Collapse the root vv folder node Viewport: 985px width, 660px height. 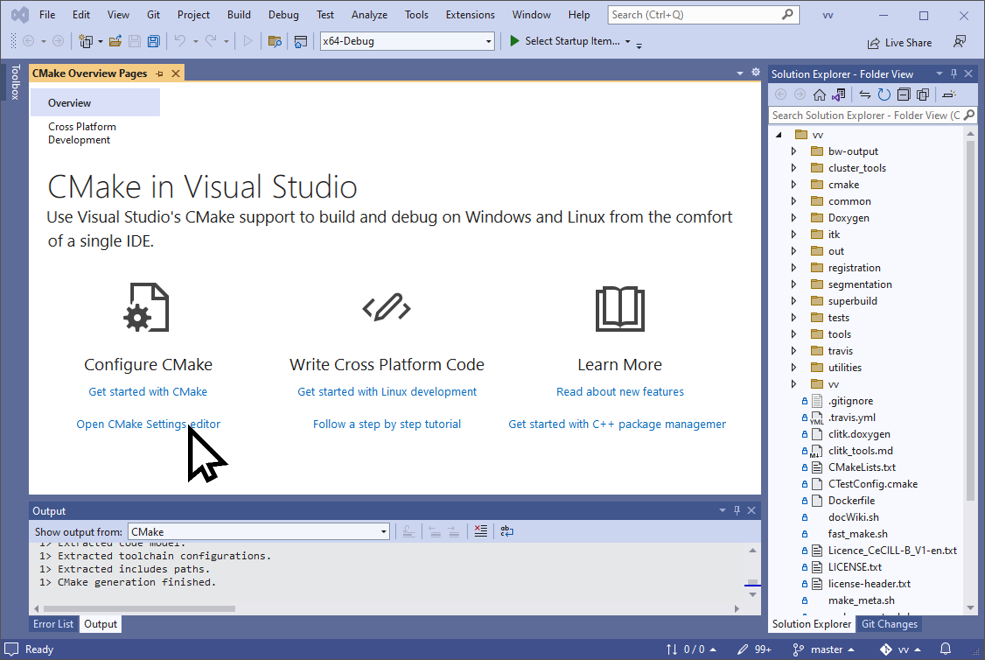779,134
